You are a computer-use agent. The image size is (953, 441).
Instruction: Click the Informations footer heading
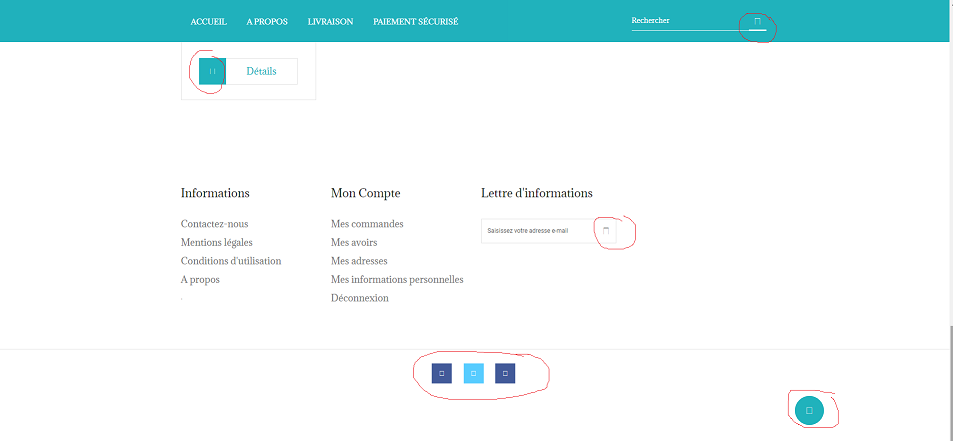point(215,193)
